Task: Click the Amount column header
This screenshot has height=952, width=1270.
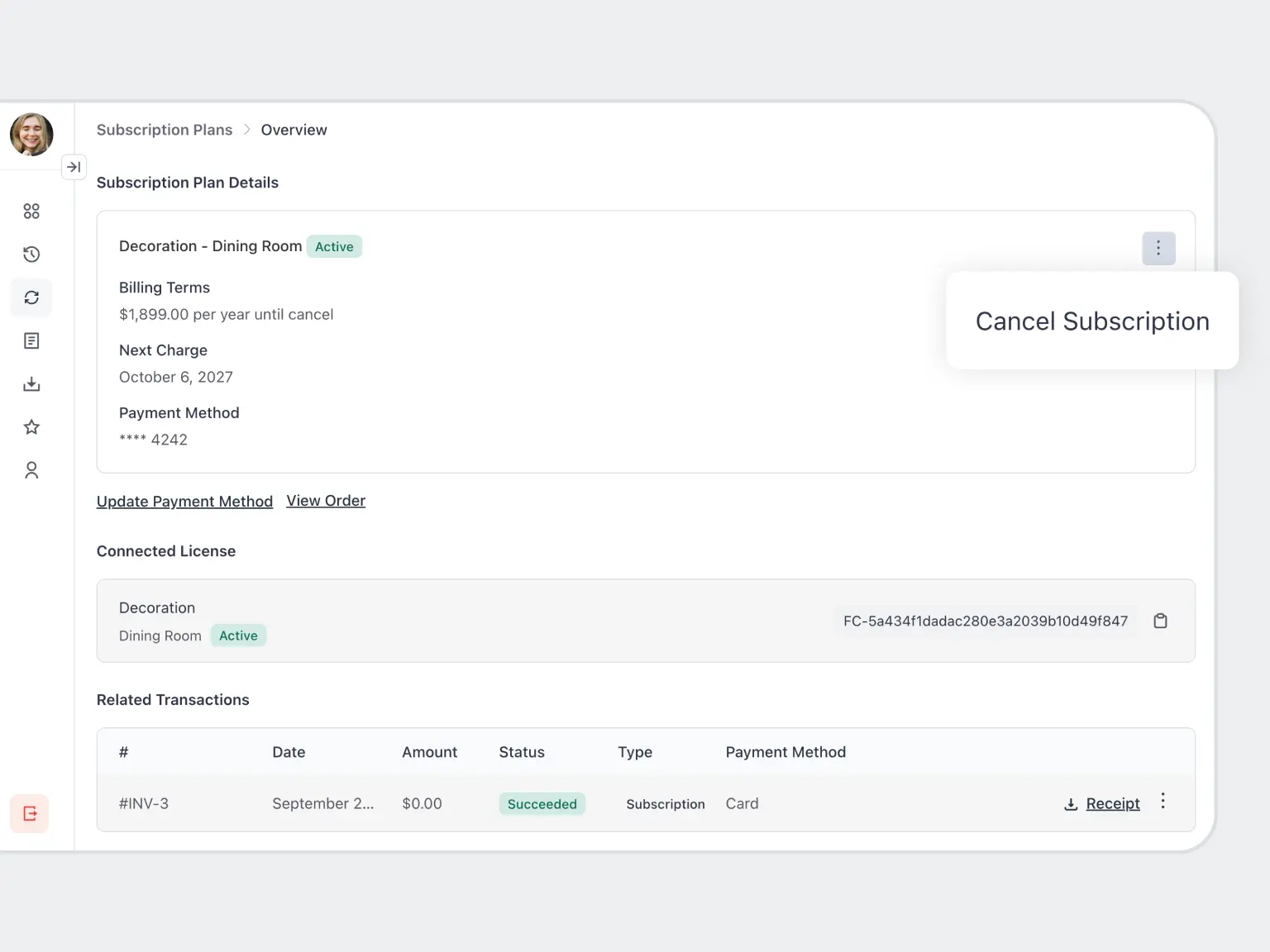Action: (429, 752)
